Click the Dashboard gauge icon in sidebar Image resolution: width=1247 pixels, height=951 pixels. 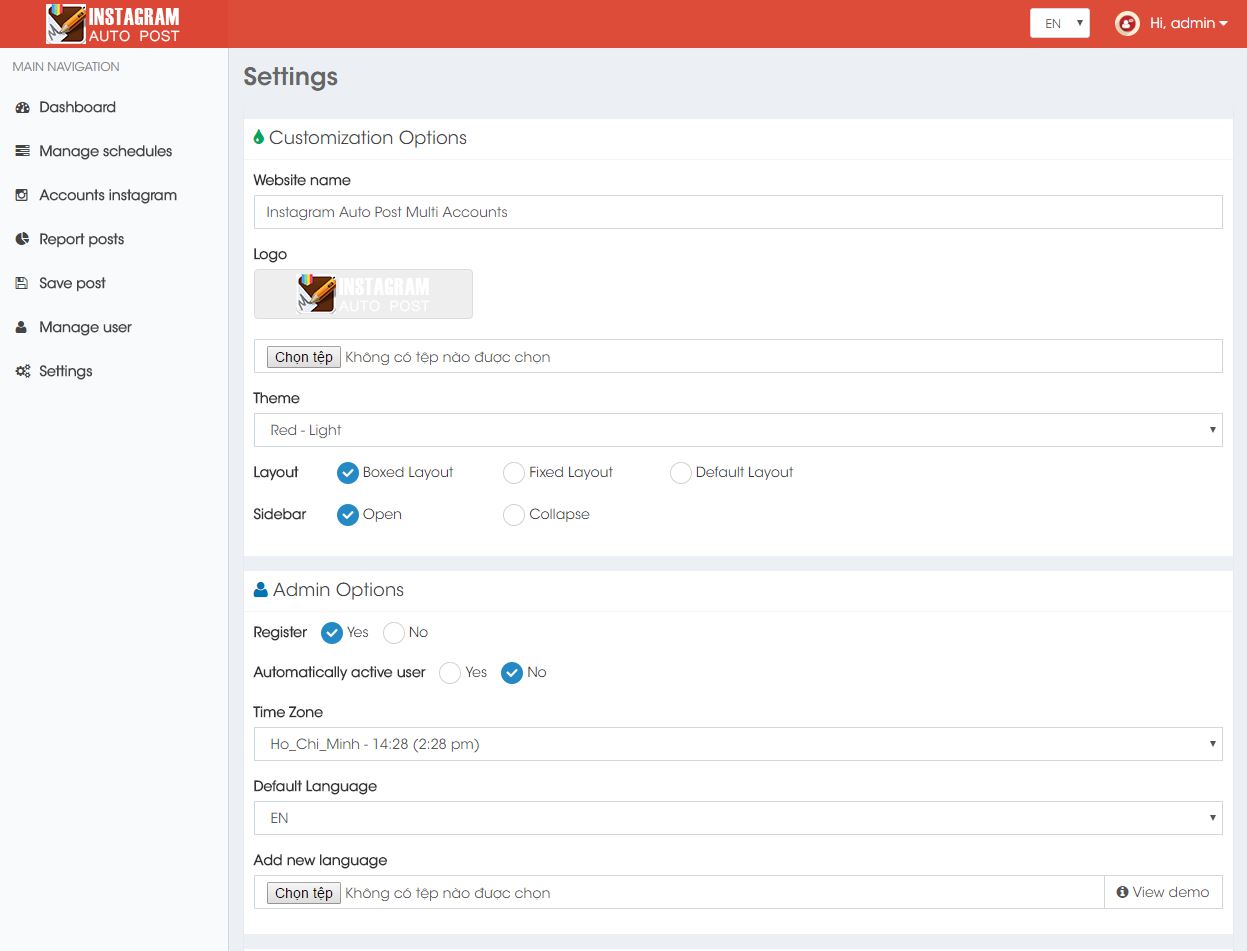pos(22,107)
